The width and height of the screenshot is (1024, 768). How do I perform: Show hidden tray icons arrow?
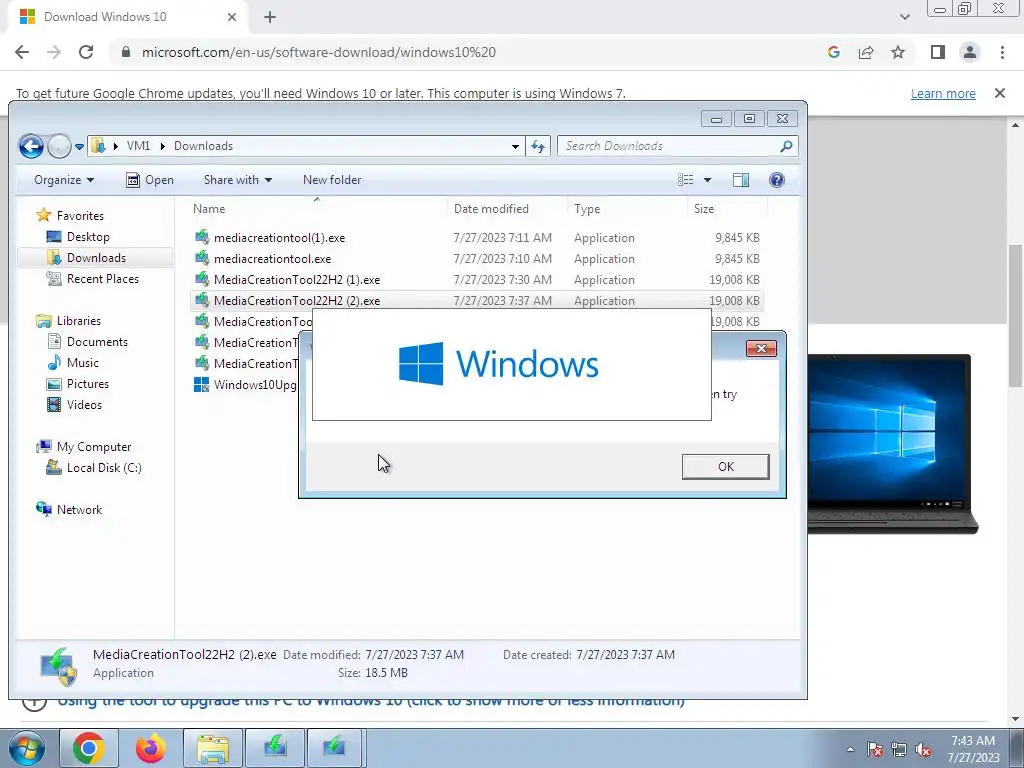[850, 749]
